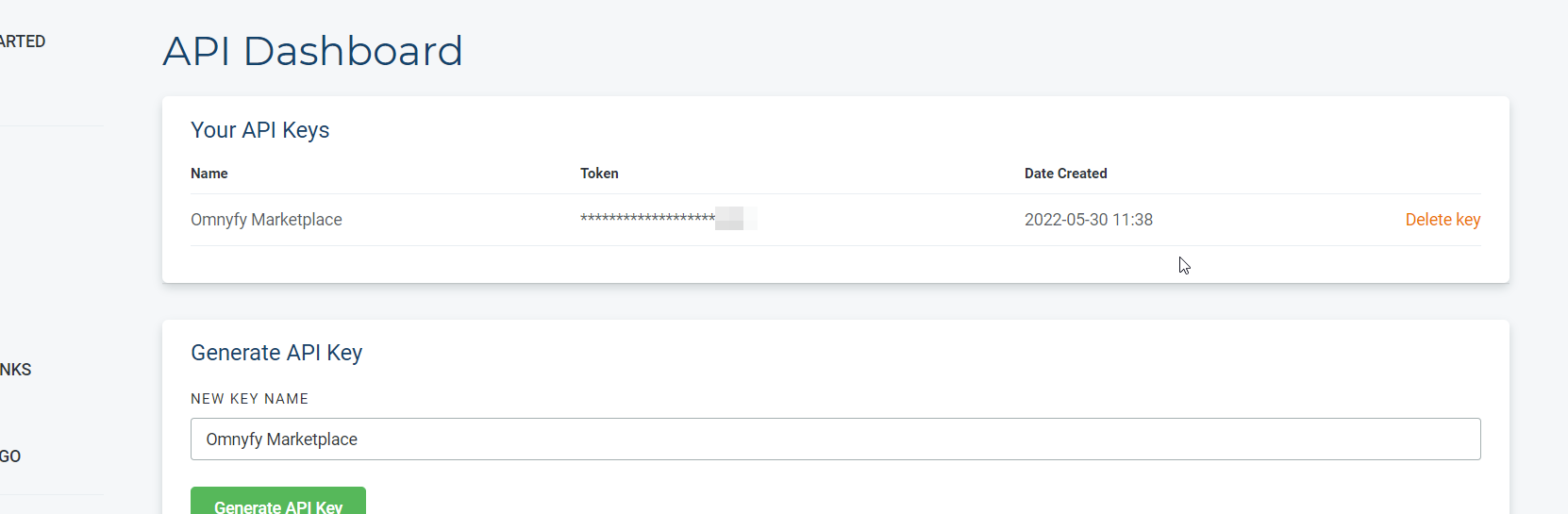
Task: Select the Omnyfy Marketplace key name cell
Action: (266, 220)
